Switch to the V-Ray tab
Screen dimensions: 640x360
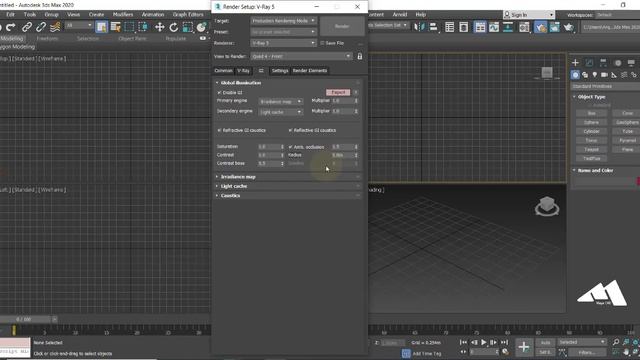point(244,71)
